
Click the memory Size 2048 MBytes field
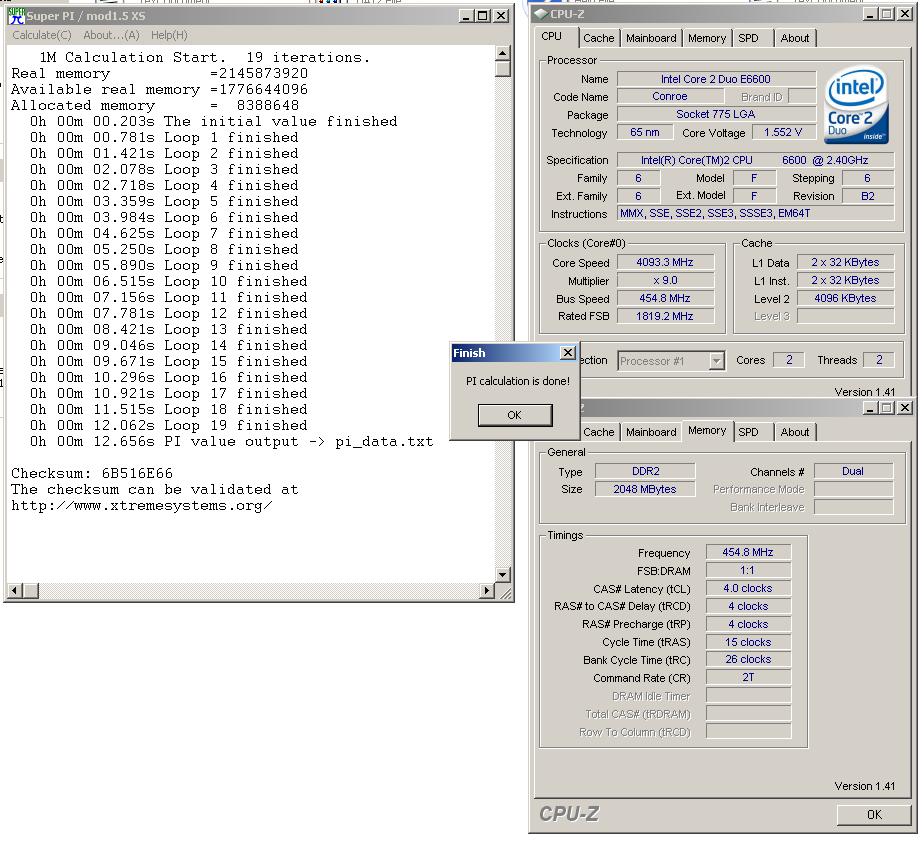(x=645, y=489)
